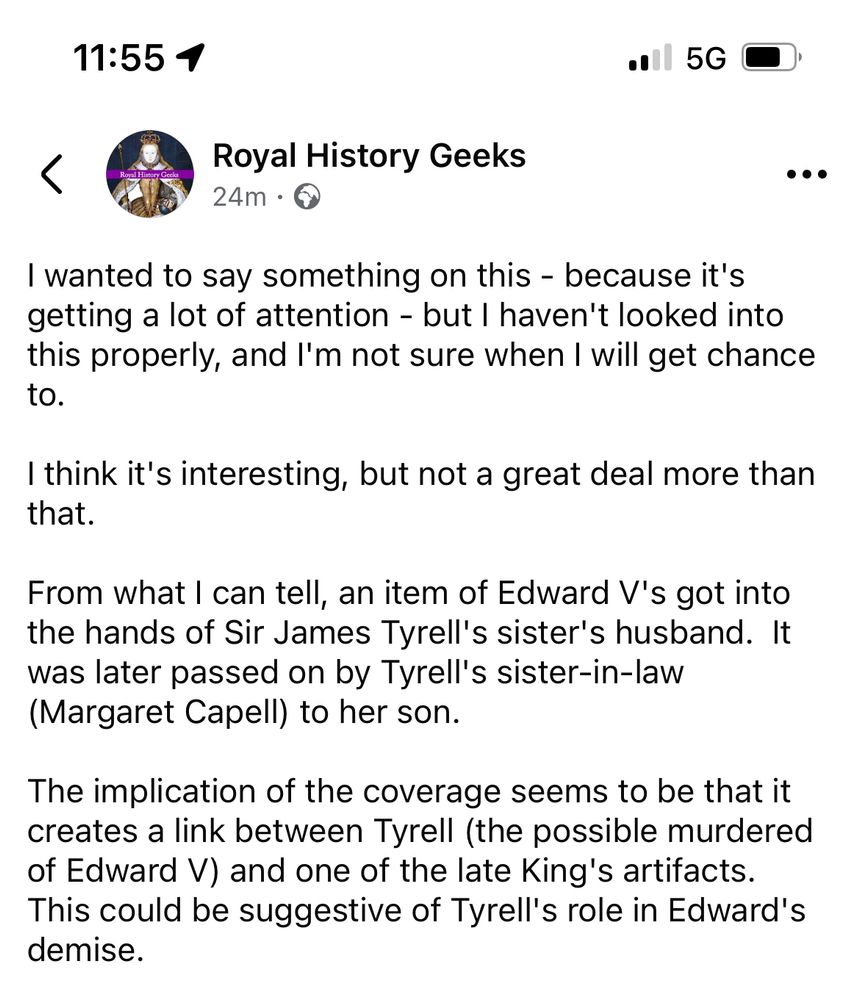The width and height of the screenshot is (860, 1000).
Task: Select the 'I think it's interesting' paragraph
Action: [x=421, y=493]
